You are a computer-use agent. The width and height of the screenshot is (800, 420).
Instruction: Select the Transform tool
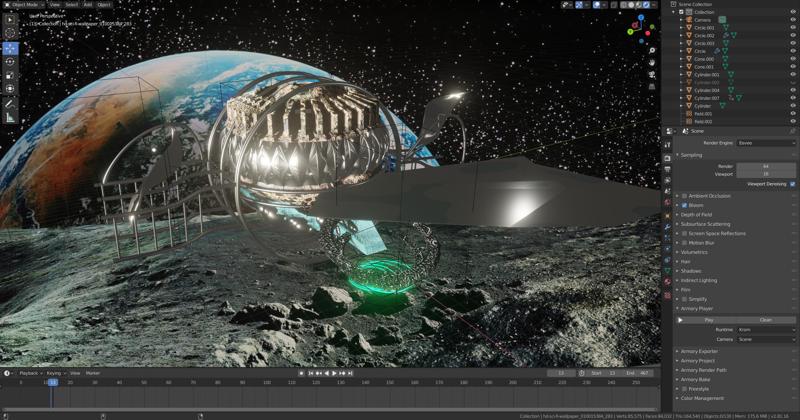pos(10,88)
